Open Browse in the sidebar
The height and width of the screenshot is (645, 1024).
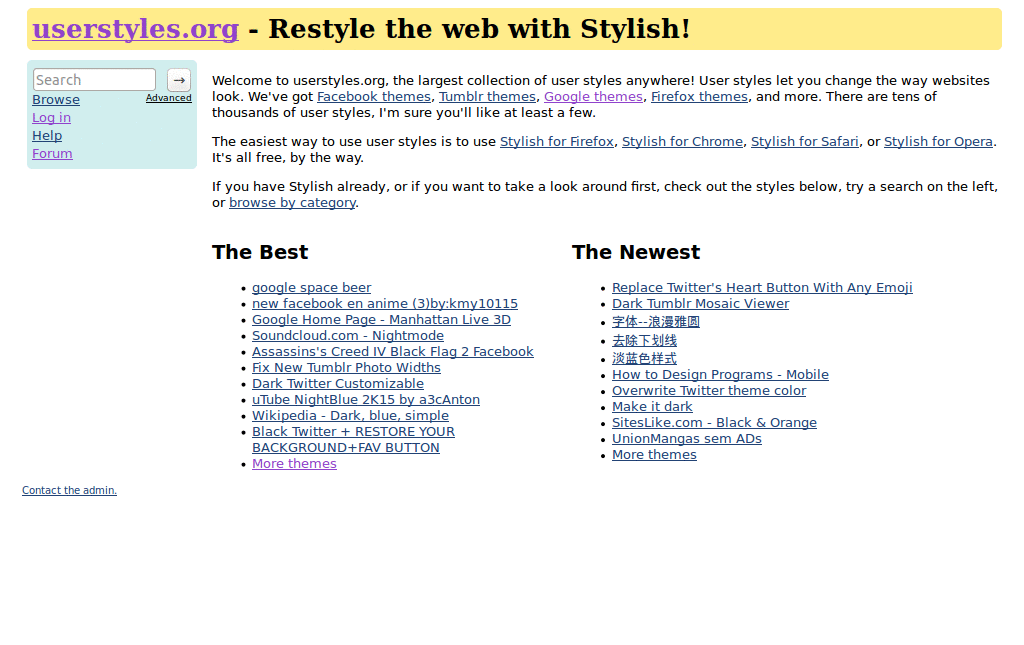56,100
